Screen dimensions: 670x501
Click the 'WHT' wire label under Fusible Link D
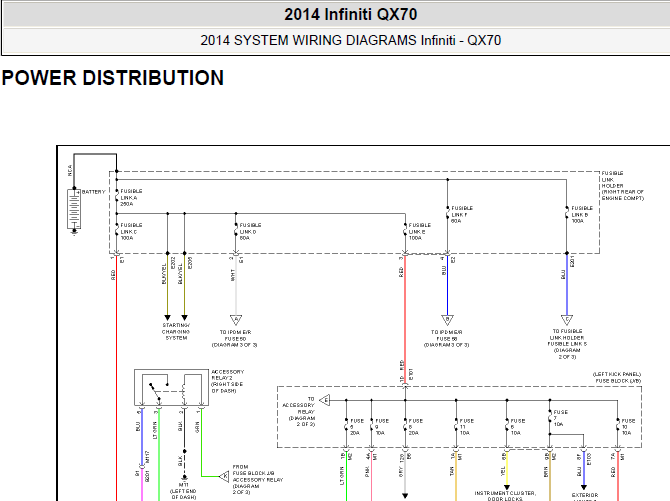tap(232, 275)
